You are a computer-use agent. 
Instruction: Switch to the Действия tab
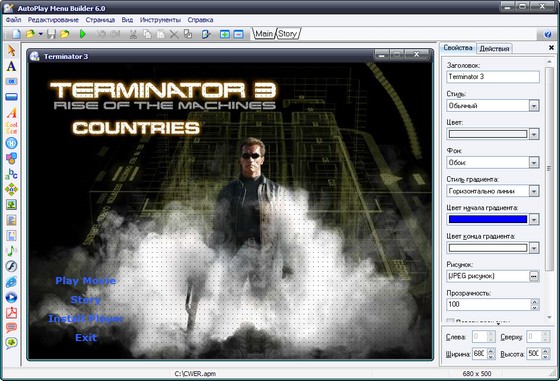(x=494, y=49)
